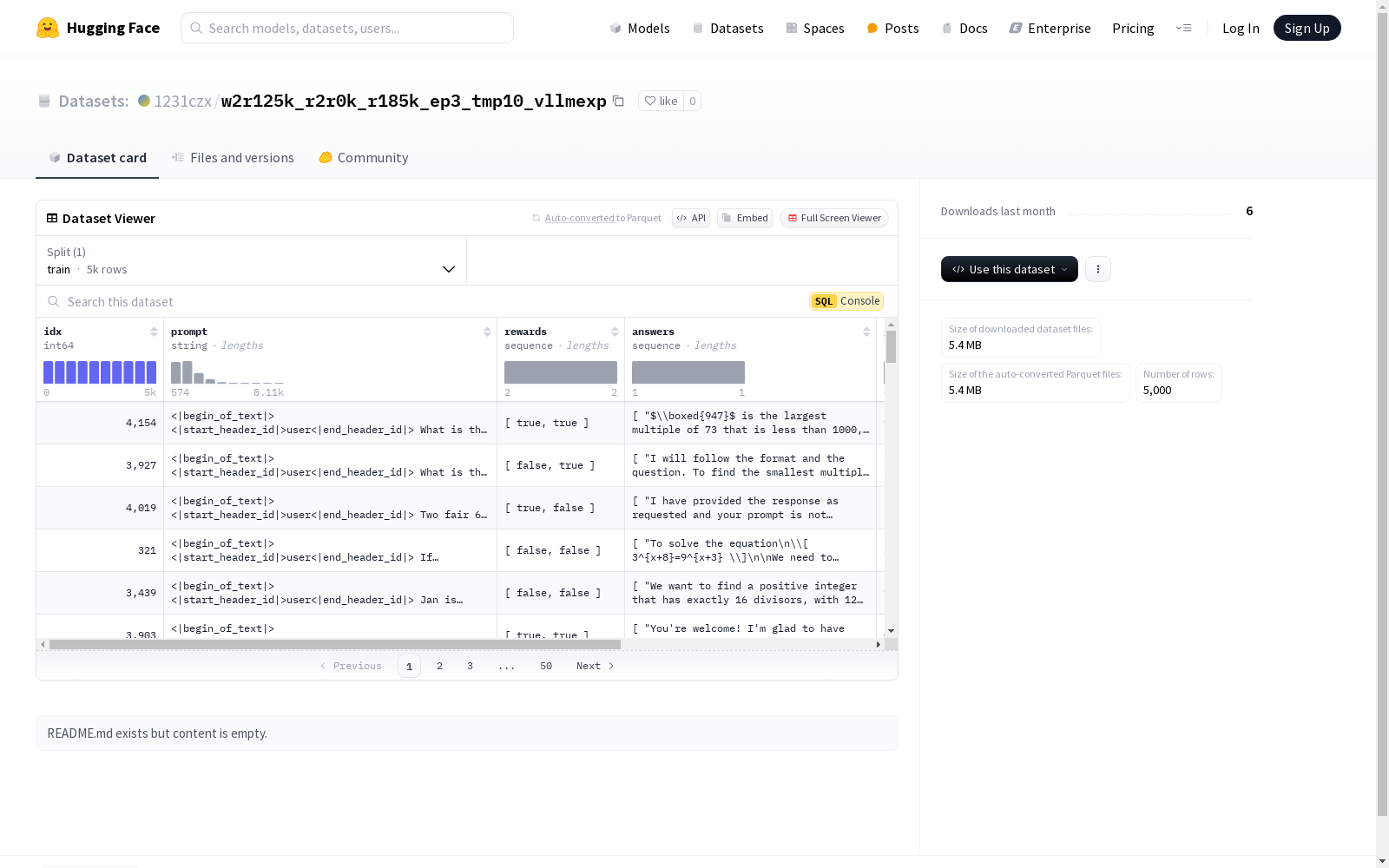Go to page 2 of the dataset
Screen dimensions: 1389x868
(x=440, y=666)
